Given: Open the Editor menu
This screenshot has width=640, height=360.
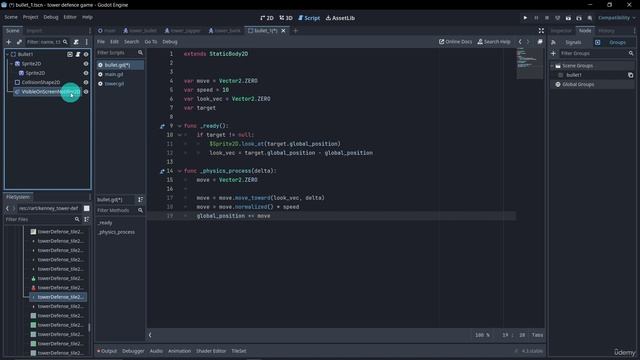Looking at the screenshot, I should (x=70, y=17).
